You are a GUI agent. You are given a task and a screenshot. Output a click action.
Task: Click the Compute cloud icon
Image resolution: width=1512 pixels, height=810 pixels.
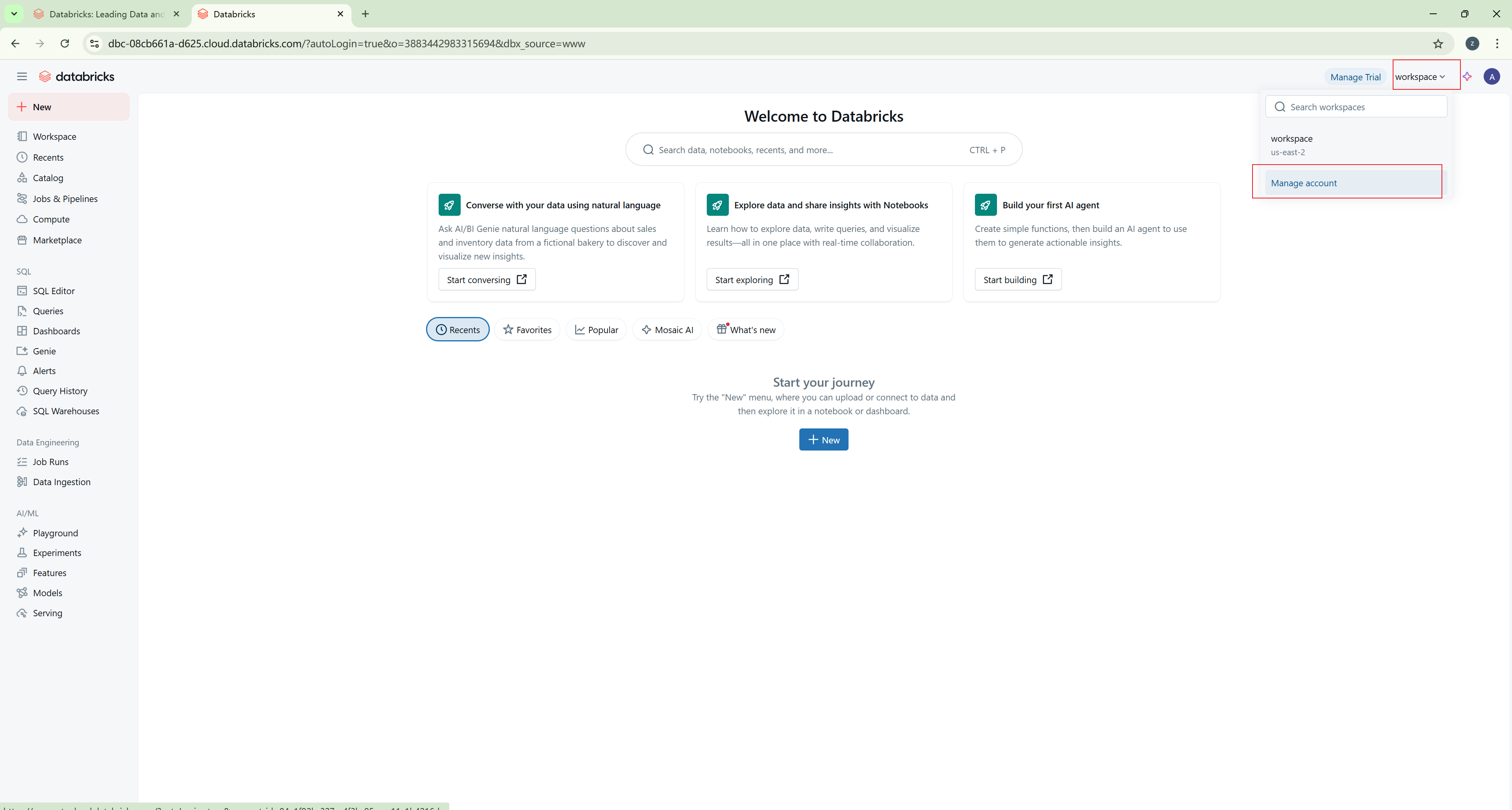pos(22,219)
